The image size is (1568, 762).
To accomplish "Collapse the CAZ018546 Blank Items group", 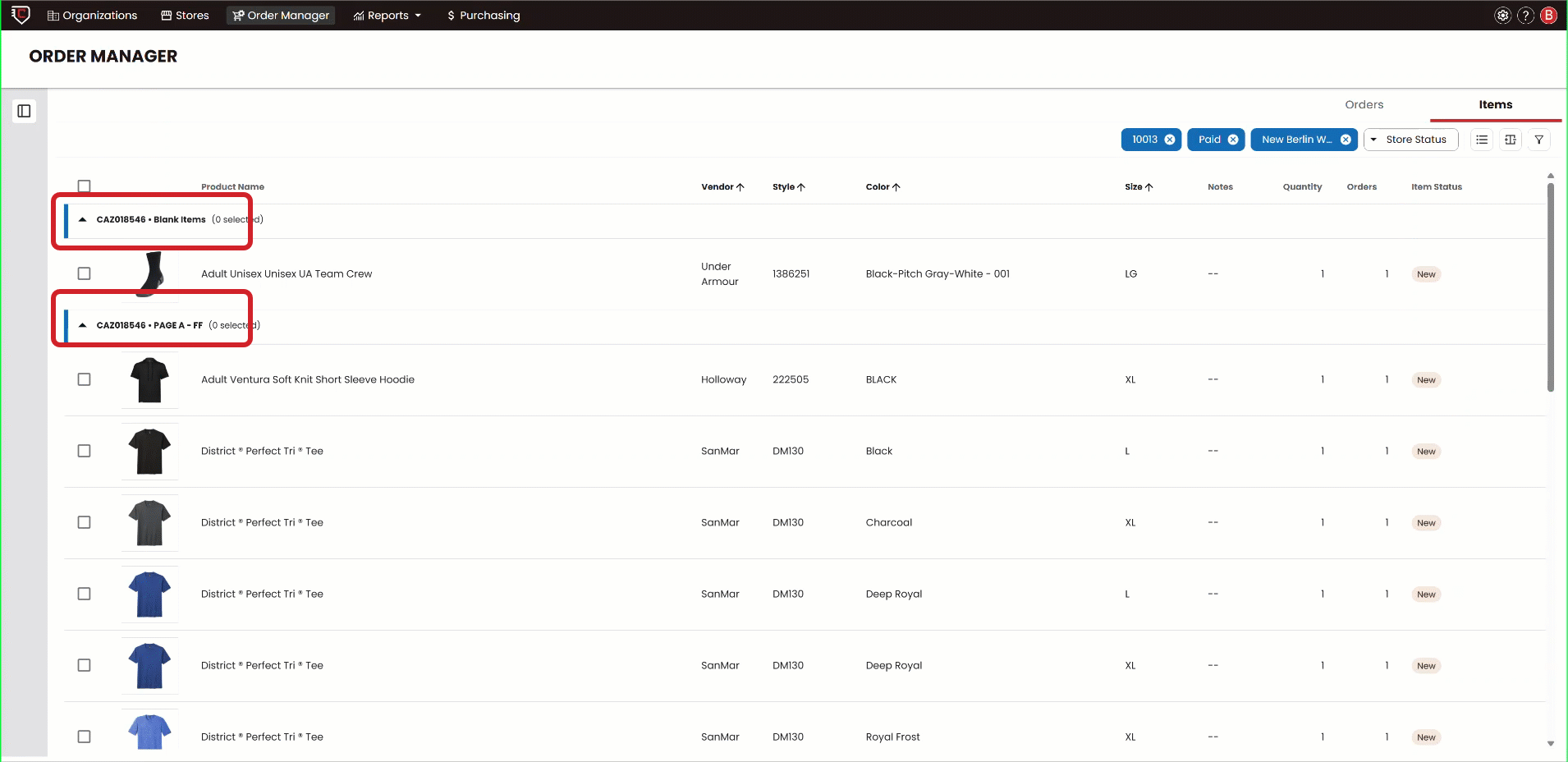I will [83, 220].
